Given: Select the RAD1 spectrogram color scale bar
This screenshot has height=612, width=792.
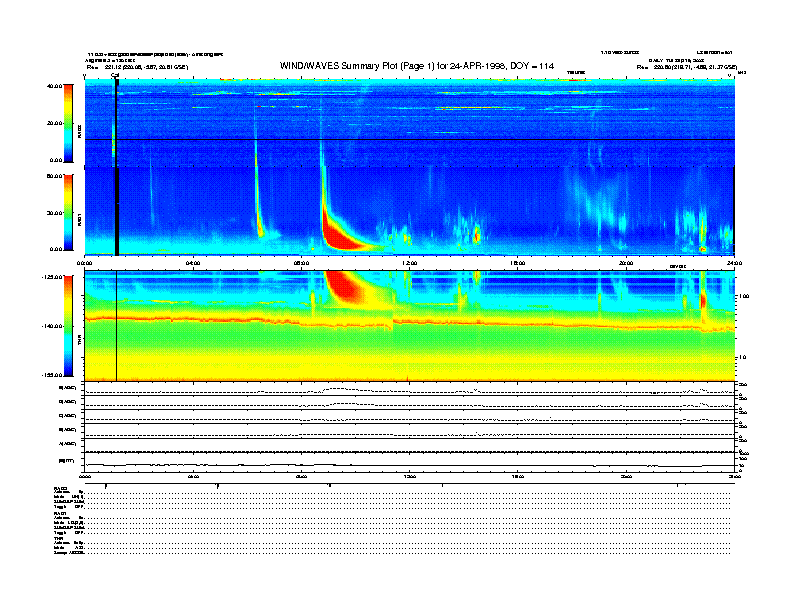Looking at the screenshot, I should point(68,213).
